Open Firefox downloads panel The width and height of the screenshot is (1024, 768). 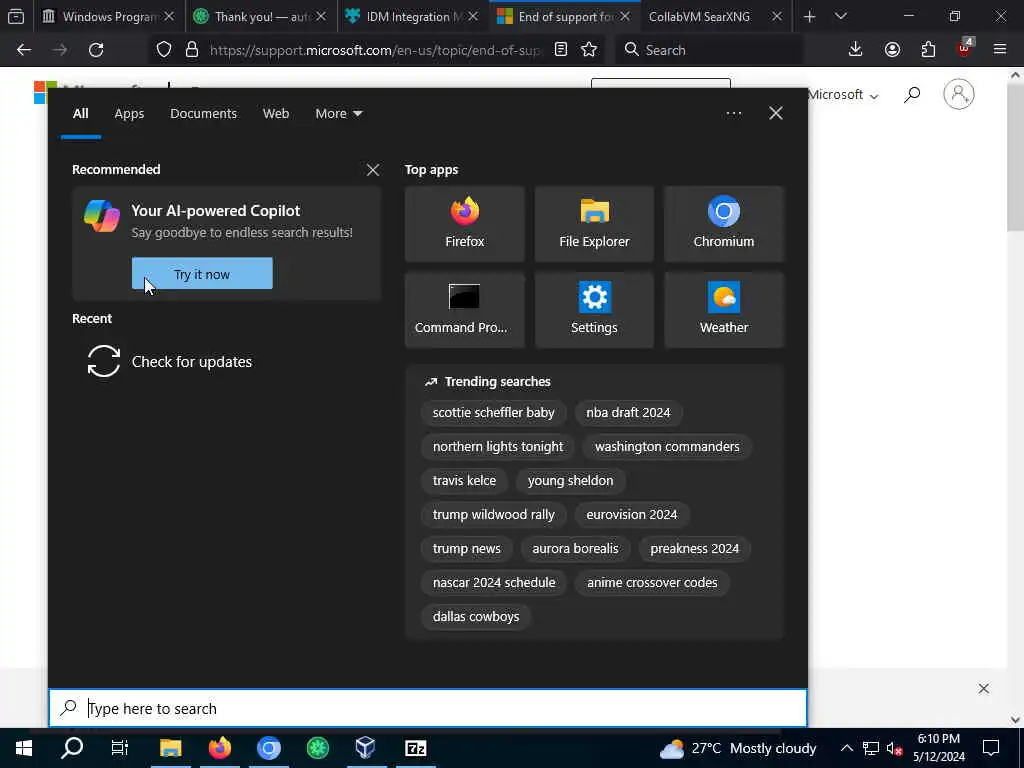pyautogui.click(x=855, y=50)
